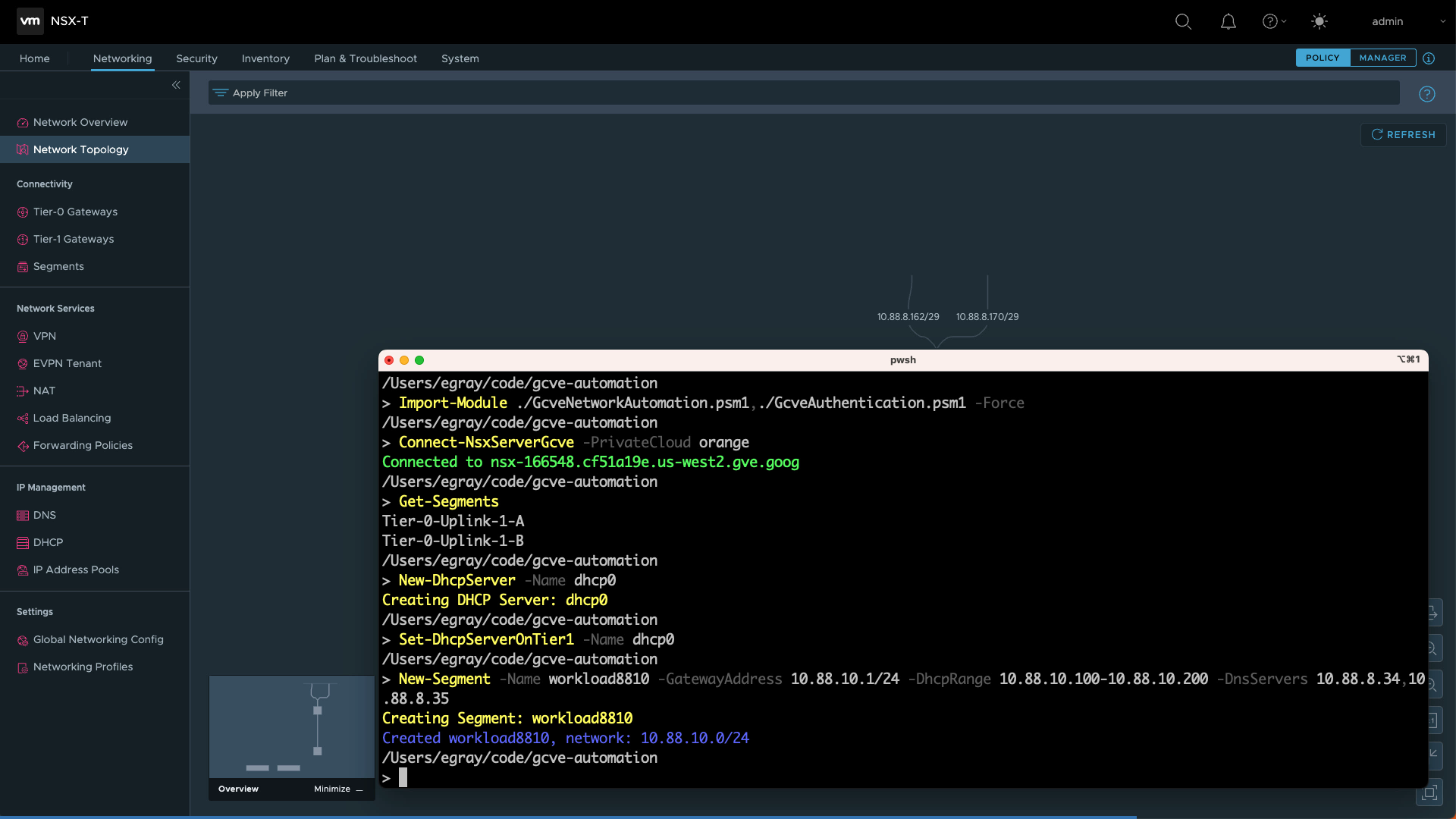Click the Network Overview icon

23,123
